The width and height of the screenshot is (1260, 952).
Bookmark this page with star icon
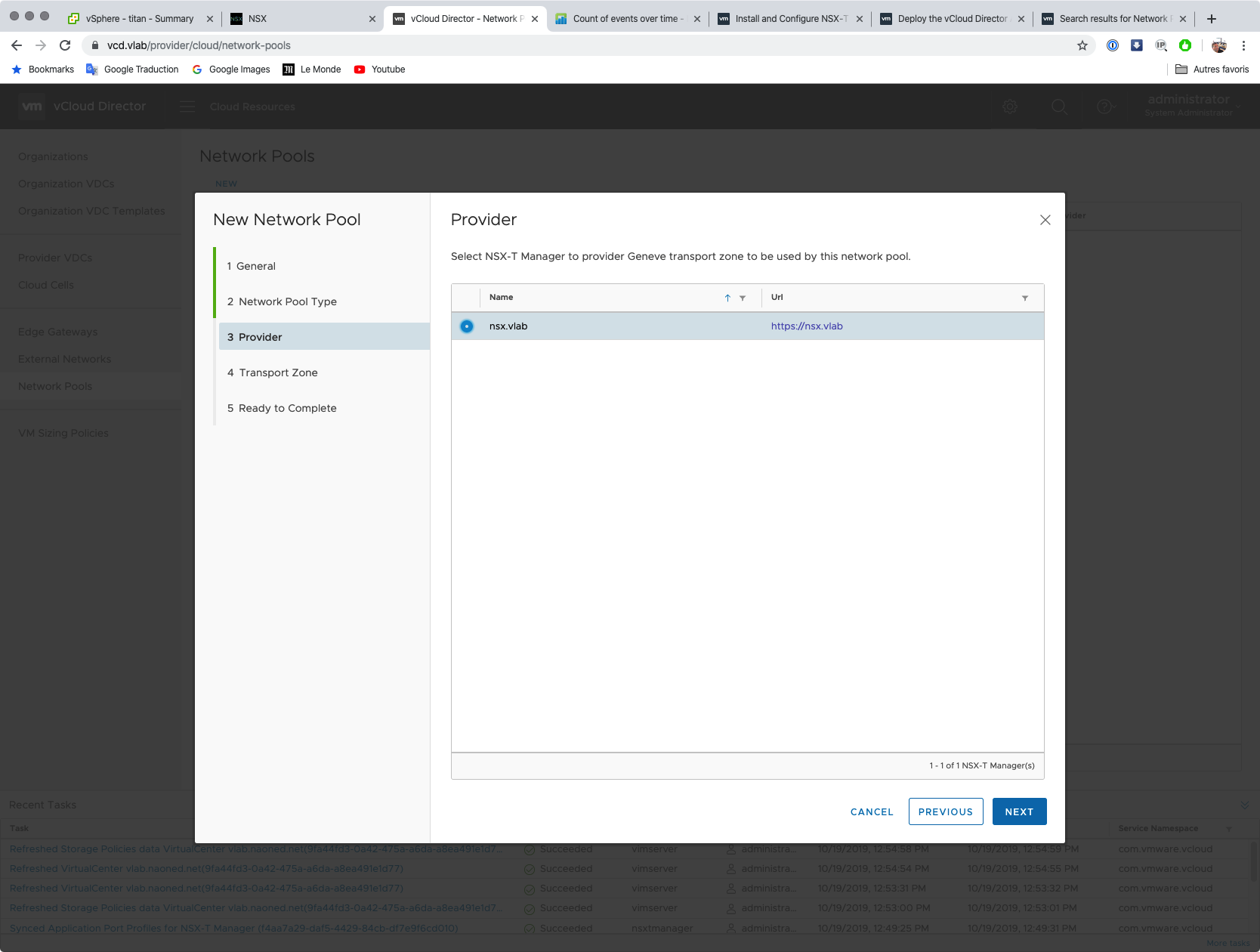click(x=1082, y=45)
